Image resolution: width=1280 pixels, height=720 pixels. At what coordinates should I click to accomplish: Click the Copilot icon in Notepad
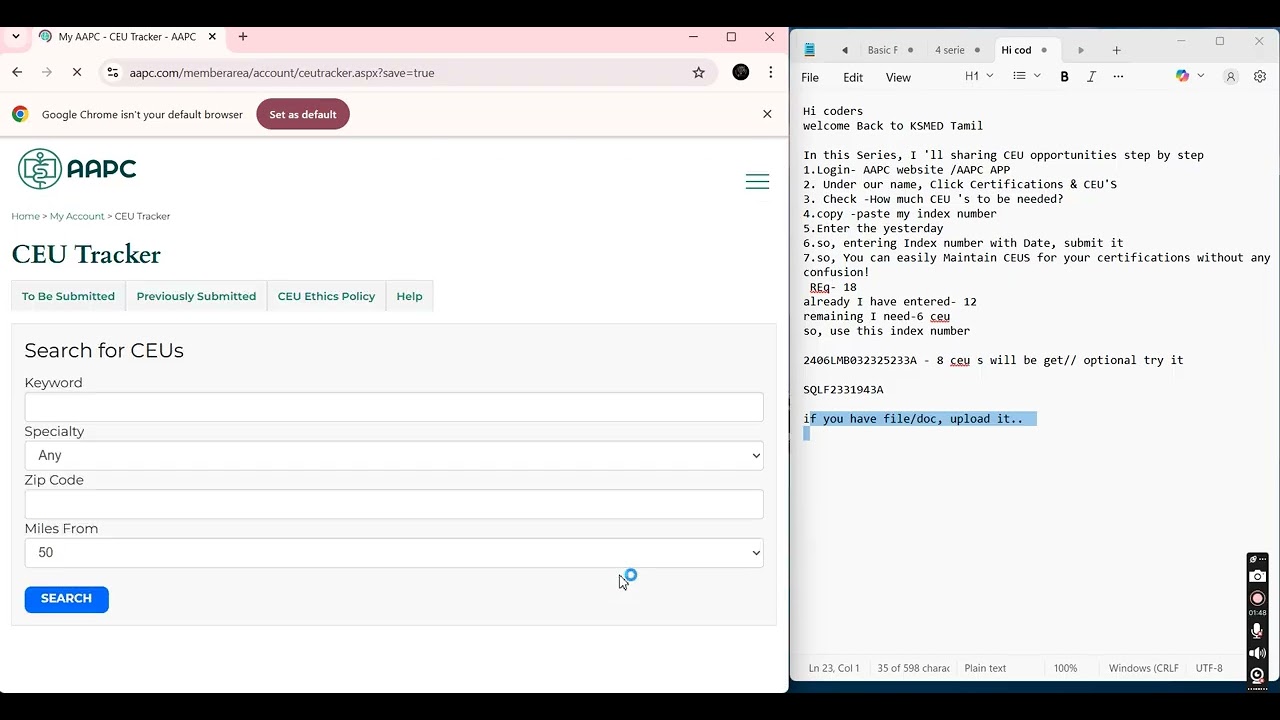coord(1183,76)
